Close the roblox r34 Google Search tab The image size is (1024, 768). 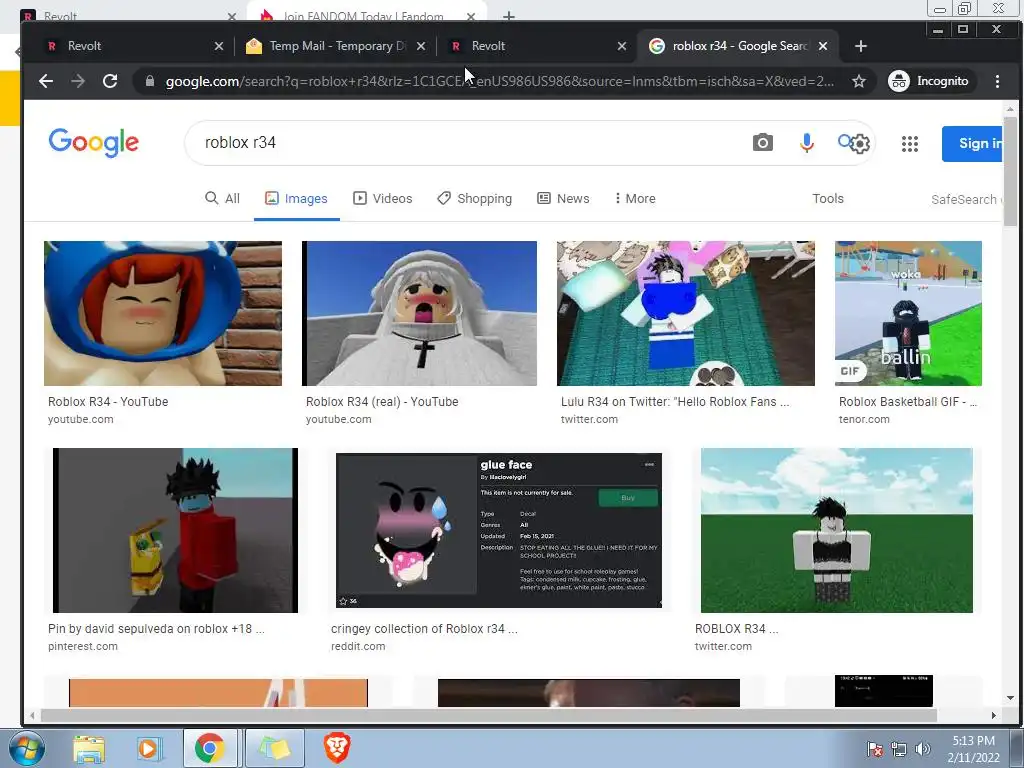click(823, 46)
